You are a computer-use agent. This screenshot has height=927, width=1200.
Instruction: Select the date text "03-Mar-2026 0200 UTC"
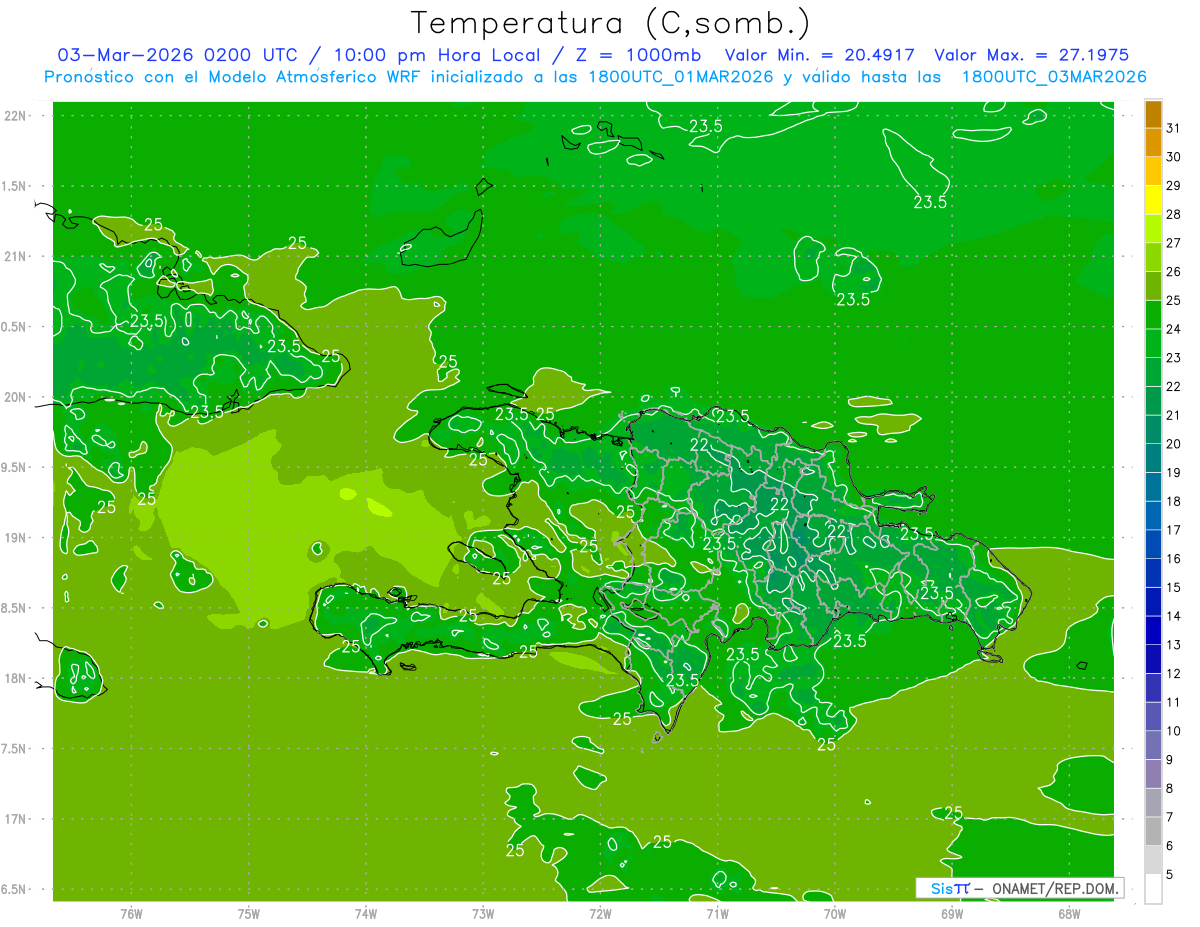click(178, 55)
